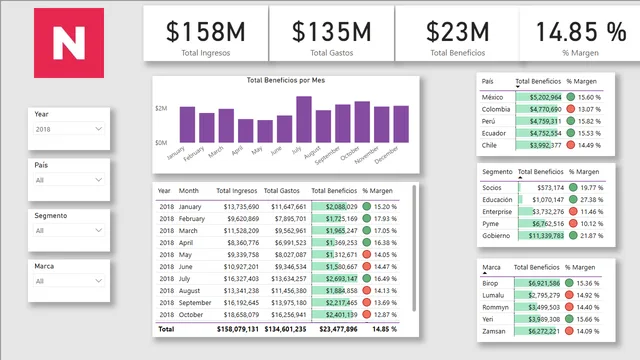Image resolution: width=640 pixels, height=360 pixels.
Task: Select the $23M Total Beneficios card
Action: point(458,33)
